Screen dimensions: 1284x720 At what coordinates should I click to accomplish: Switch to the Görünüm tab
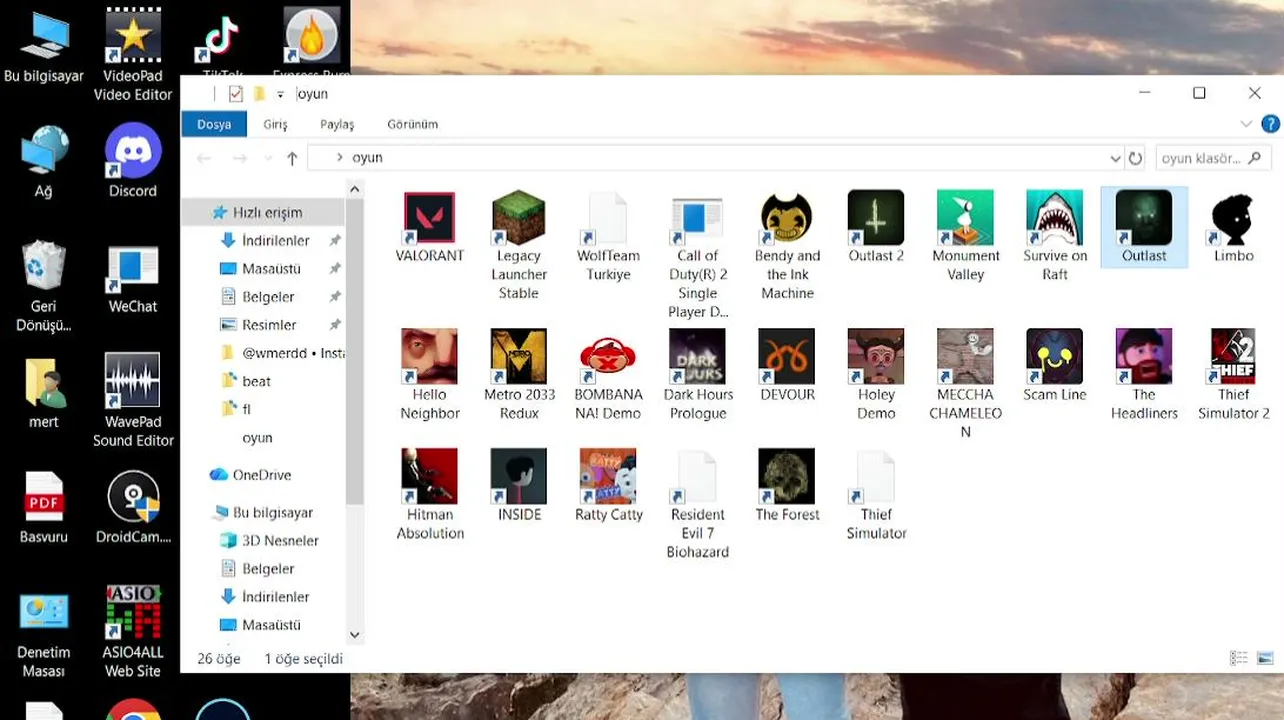pos(413,124)
